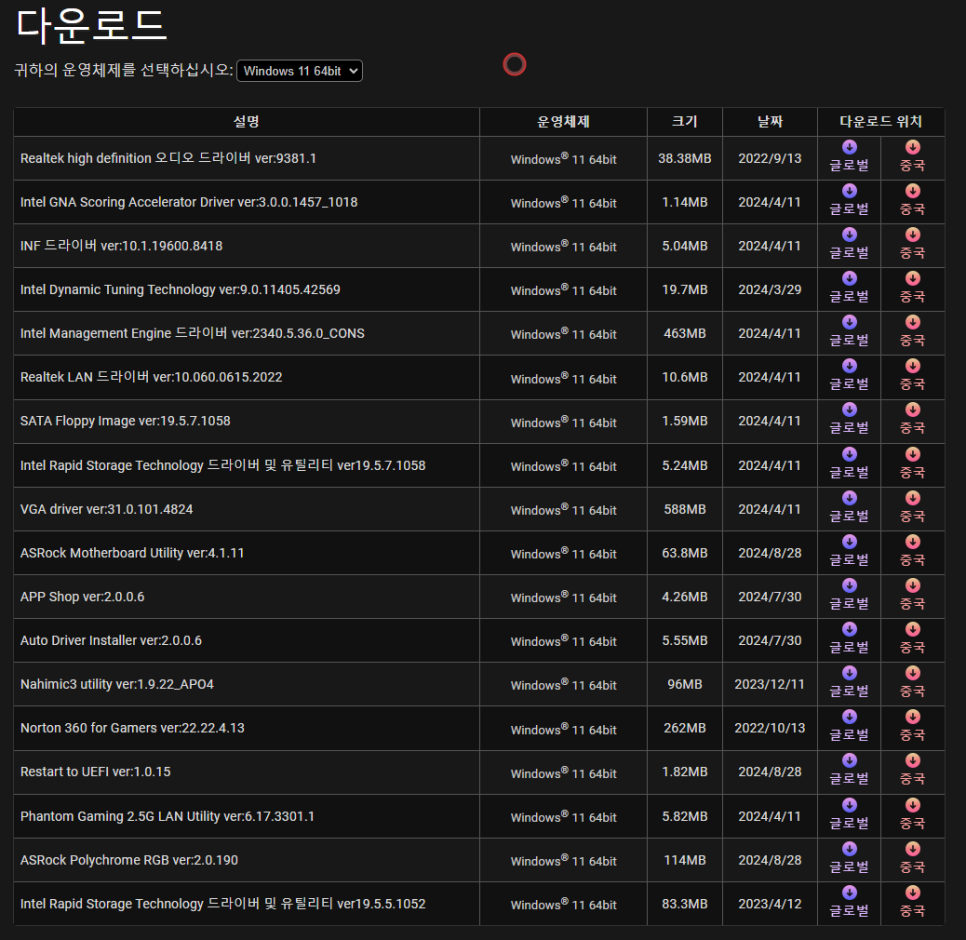Click 'Norton 360 for Gamers ver:22.22.4.13' description
Image resolution: width=966 pixels, height=940 pixels.
click(x=132, y=728)
